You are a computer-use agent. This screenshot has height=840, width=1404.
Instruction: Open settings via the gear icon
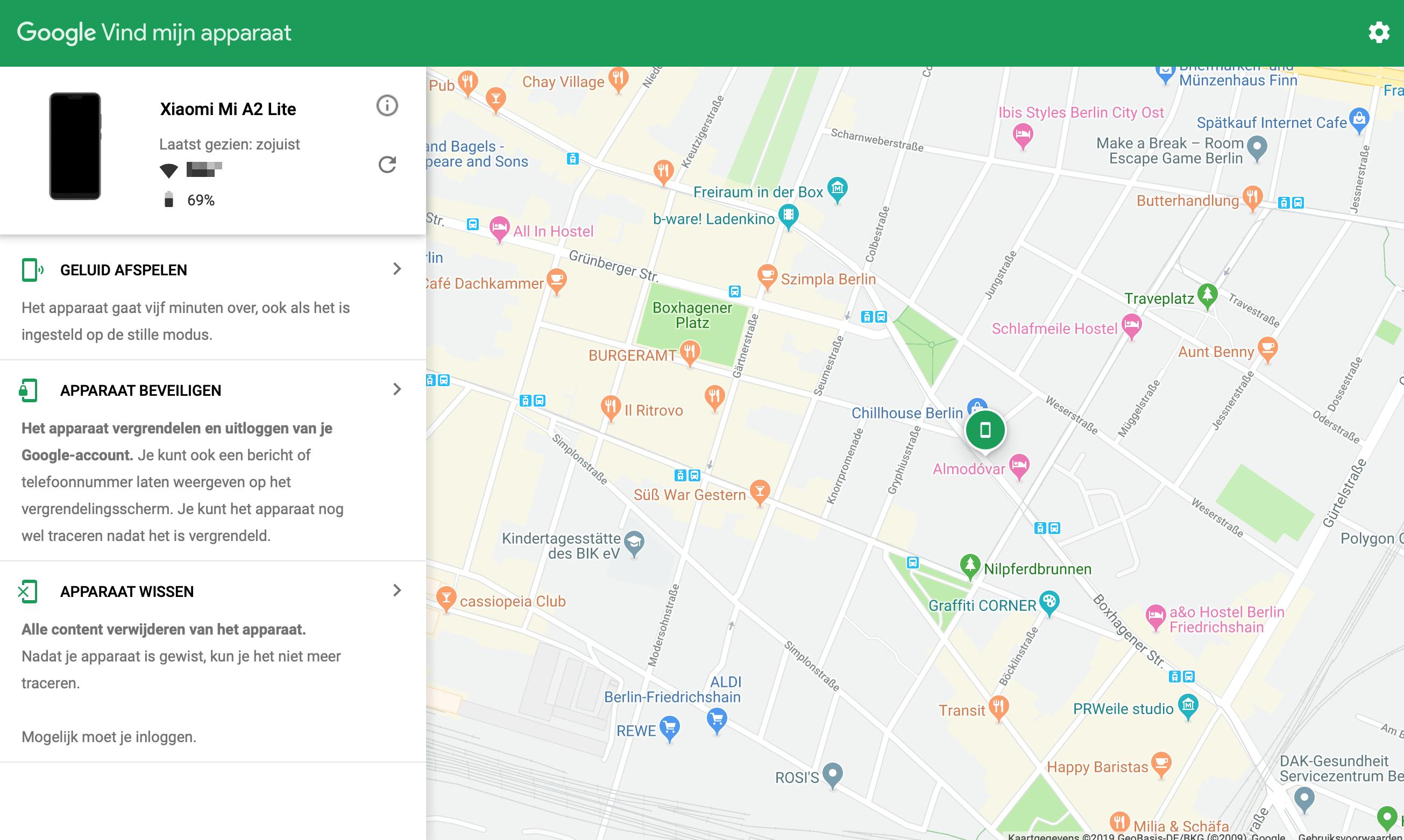1379,32
